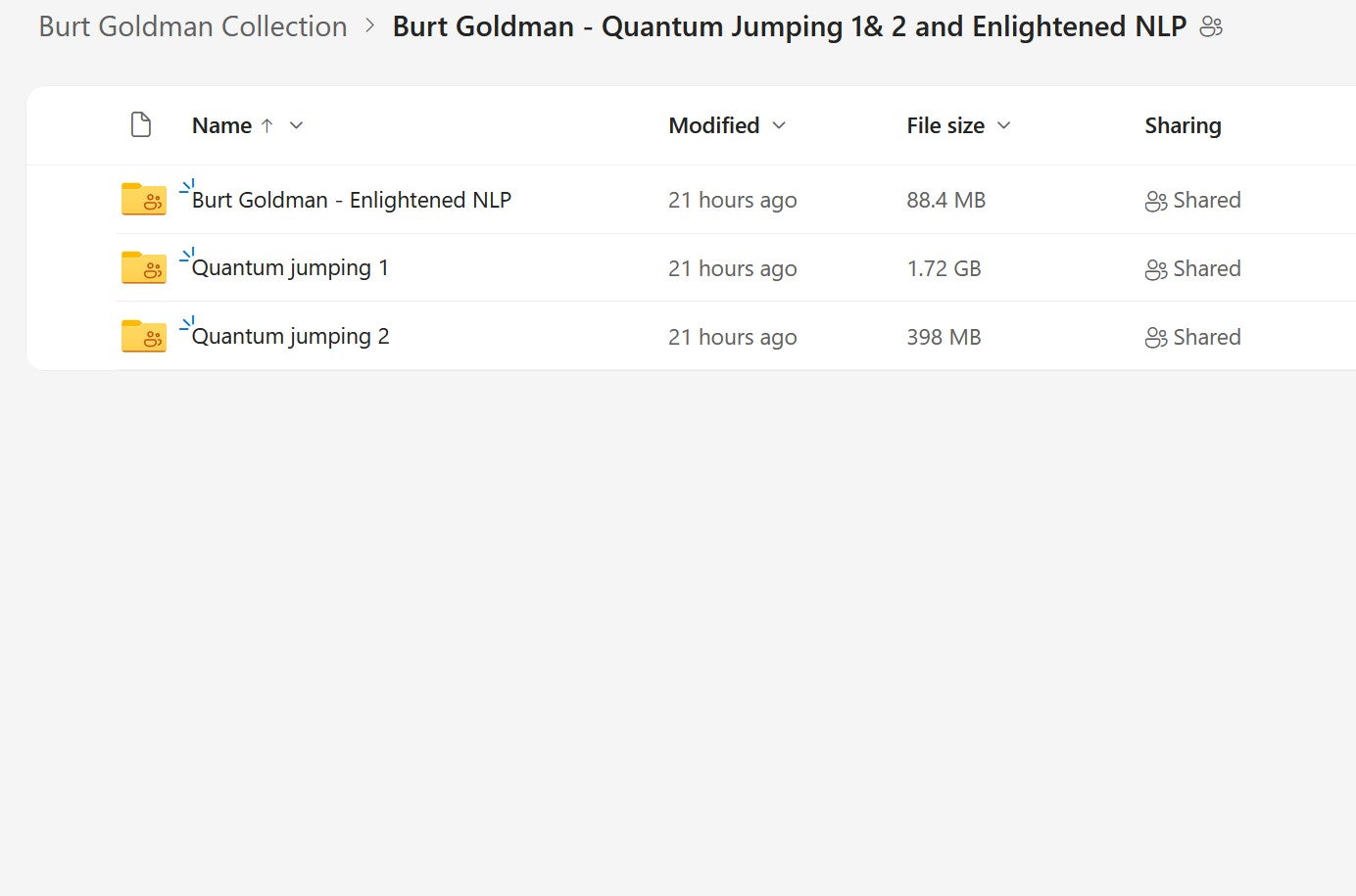Go to Burt Goldman Collection breadcrumb
The width and height of the screenshot is (1356, 896).
[193, 26]
